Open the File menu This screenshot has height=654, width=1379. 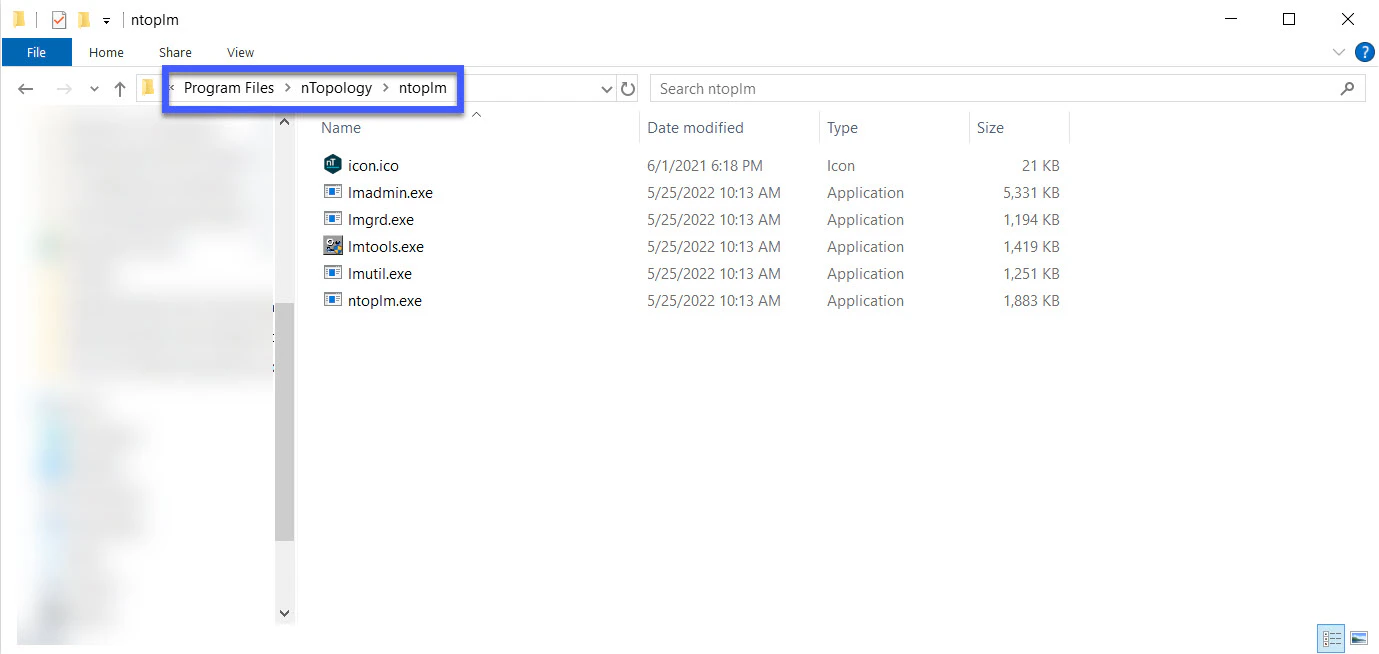(x=37, y=52)
